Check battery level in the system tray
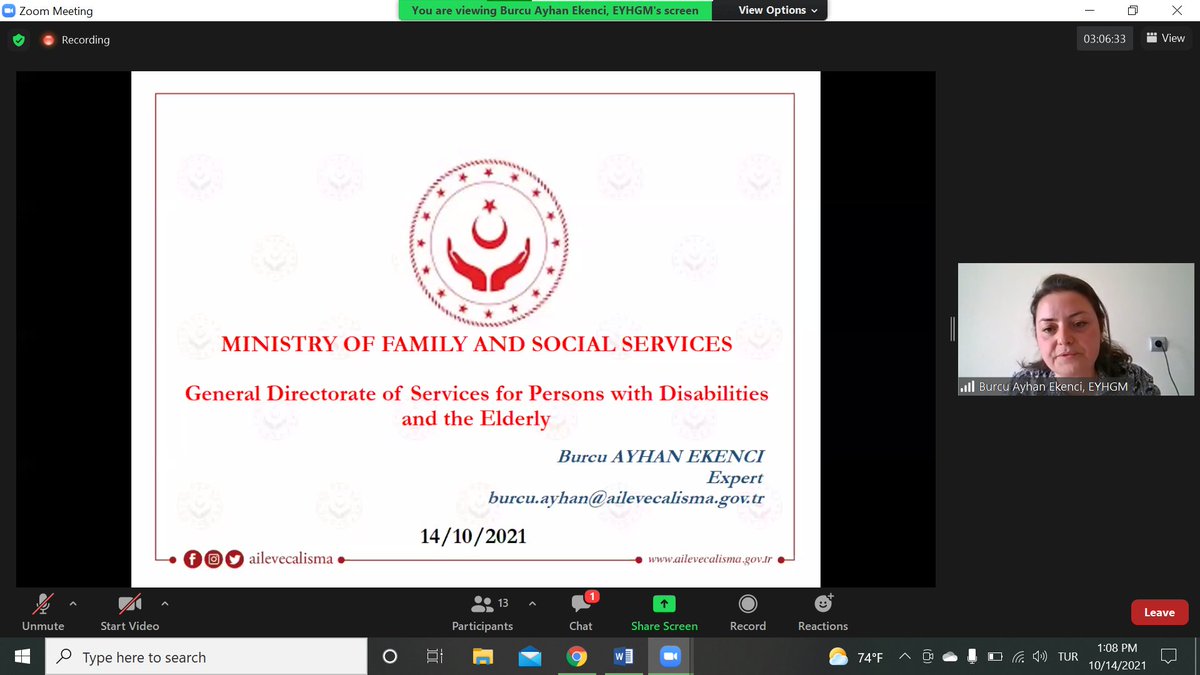Image resolution: width=1200 pixels, height=675 pixels. click(x=994, y=657)
